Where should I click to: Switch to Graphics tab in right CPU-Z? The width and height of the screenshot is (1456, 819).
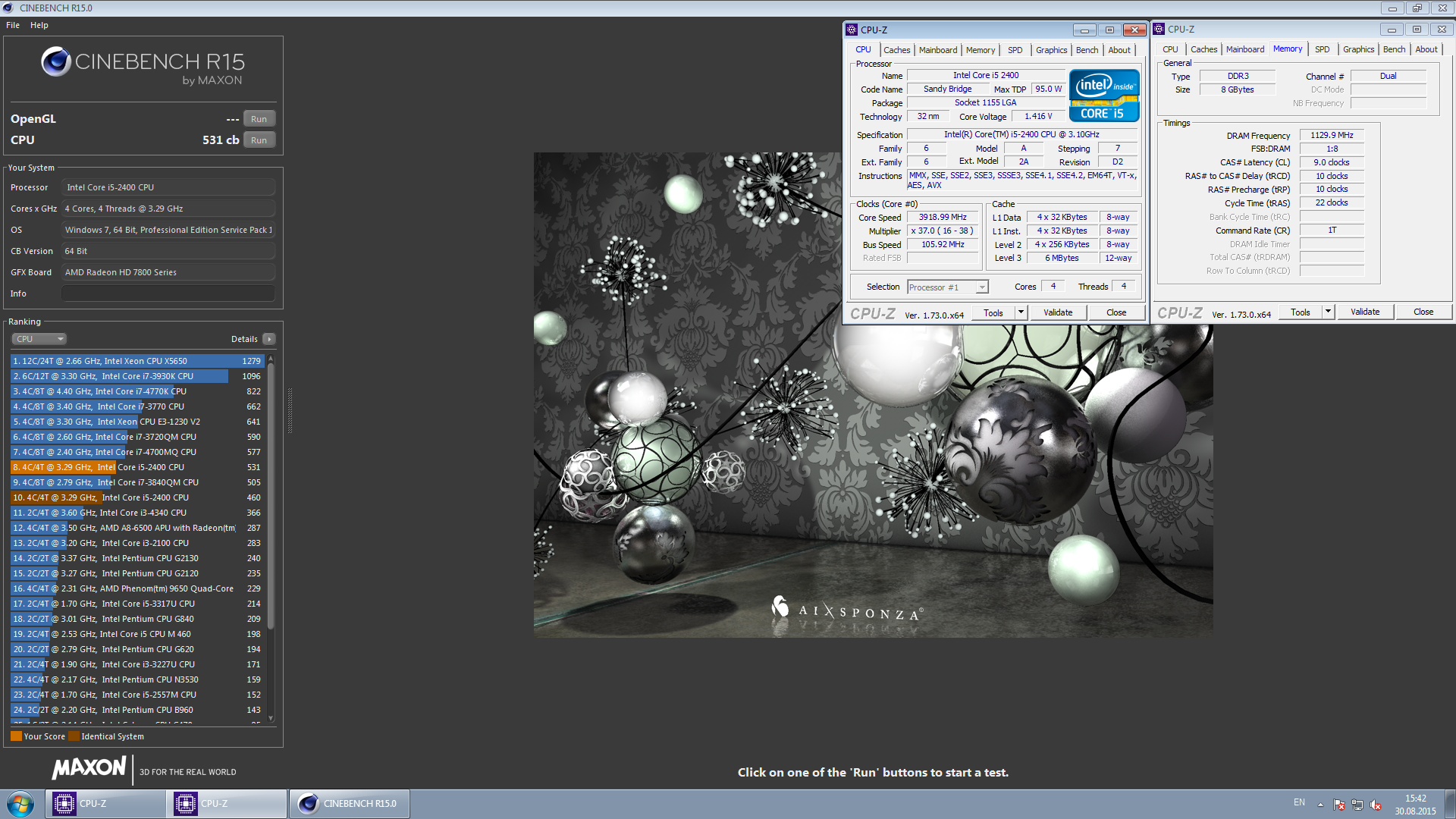tap(1358, 49)
